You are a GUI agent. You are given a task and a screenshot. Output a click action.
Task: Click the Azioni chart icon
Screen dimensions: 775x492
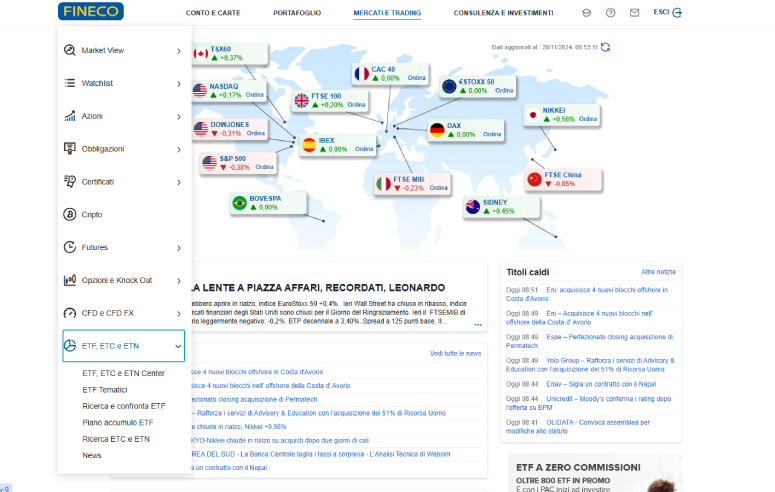click(70, 116)
